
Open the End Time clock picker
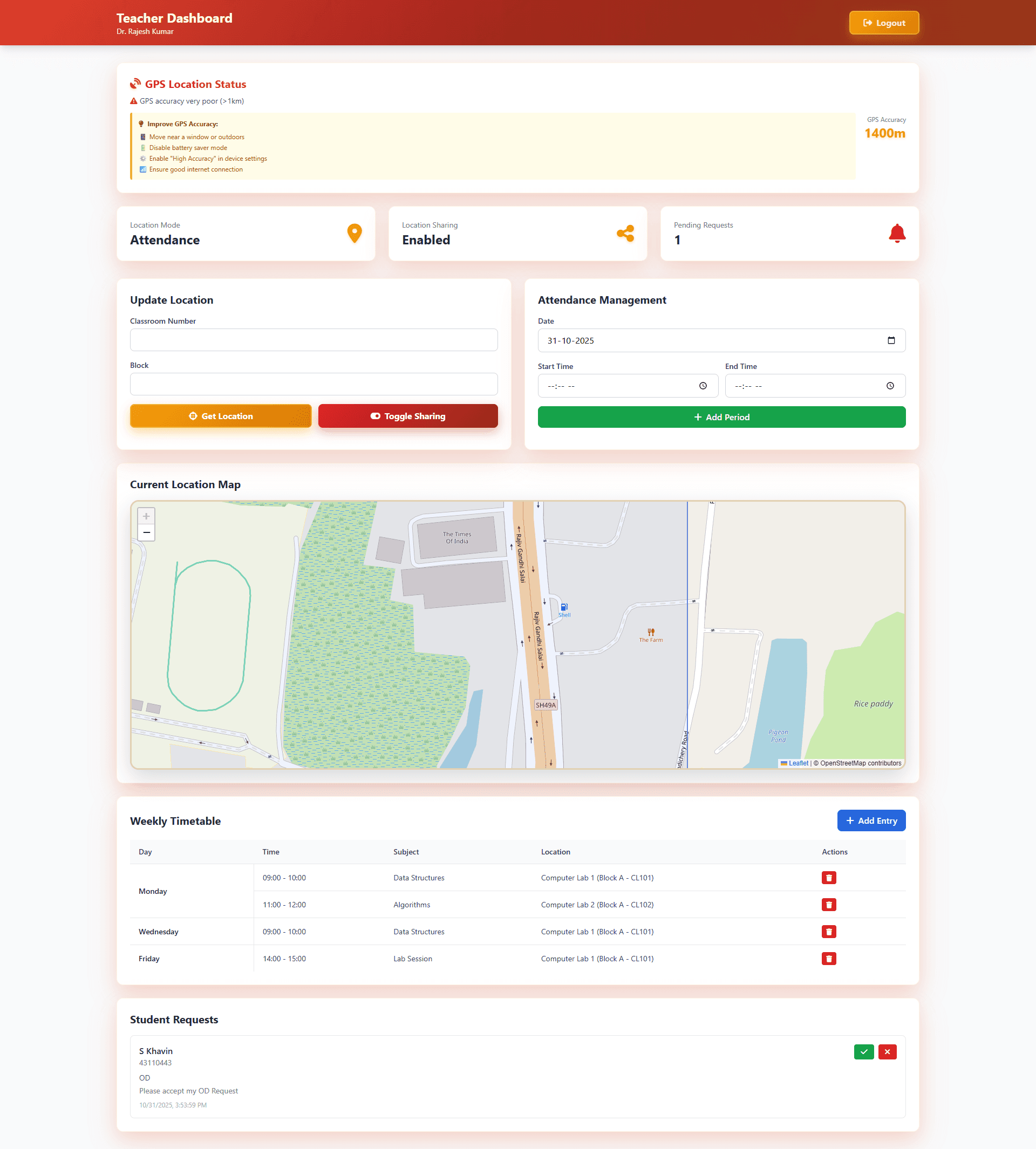[890, 386]
